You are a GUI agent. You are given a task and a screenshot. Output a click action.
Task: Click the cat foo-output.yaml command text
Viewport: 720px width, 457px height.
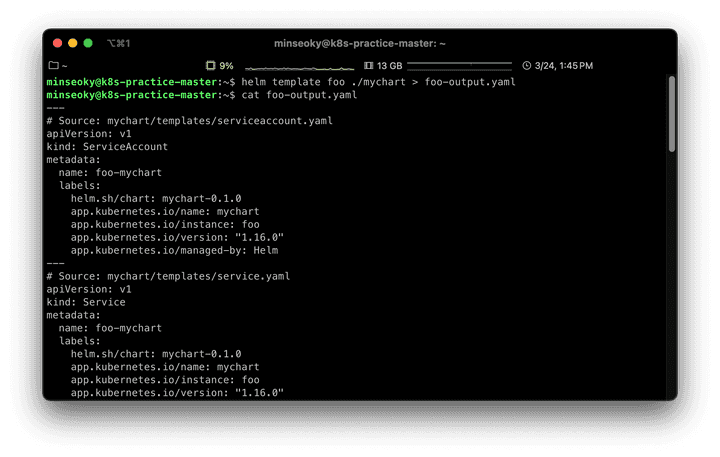tap(299, 95)
